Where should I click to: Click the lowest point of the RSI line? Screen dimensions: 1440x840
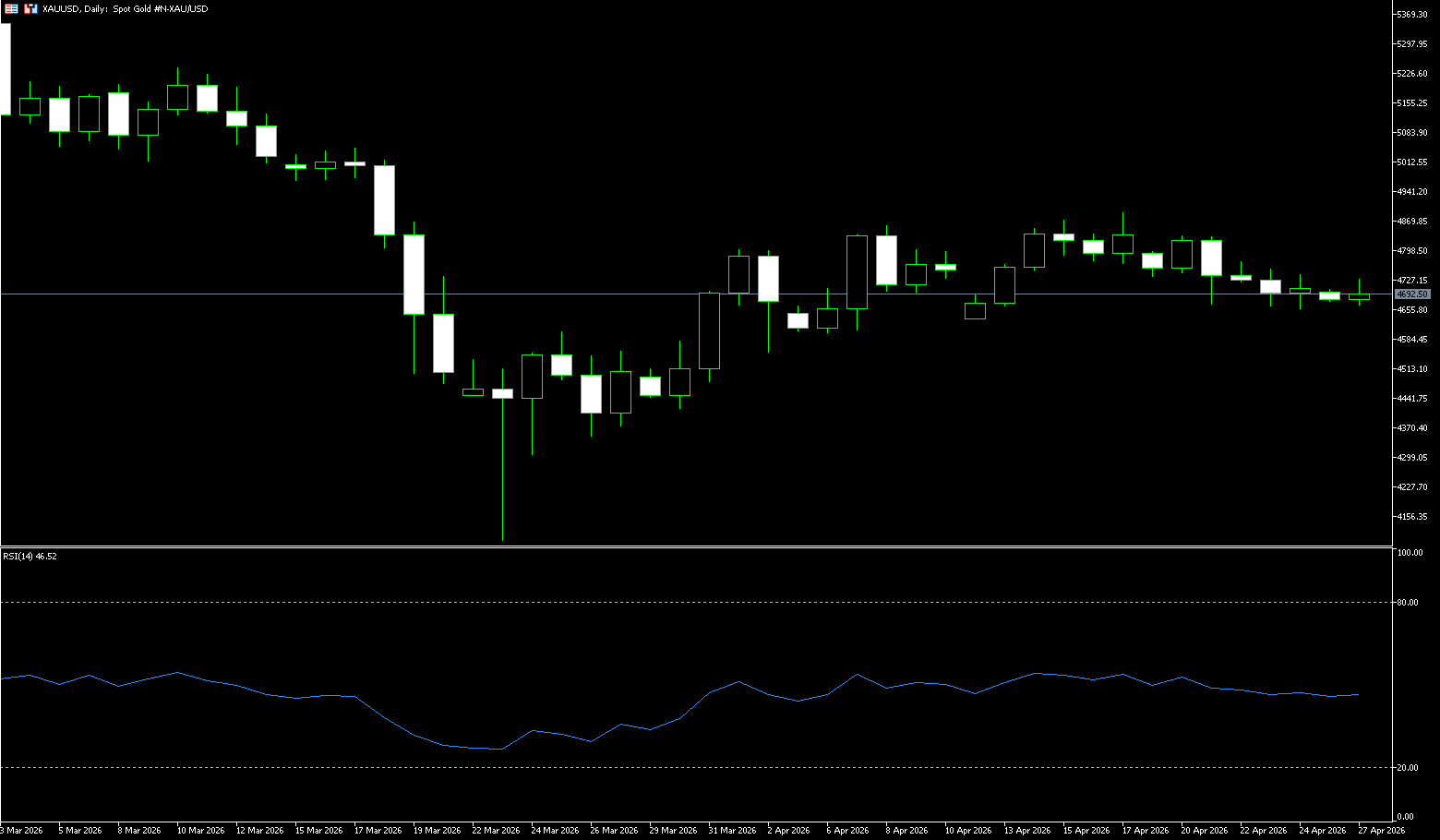[x=501, y=749]
